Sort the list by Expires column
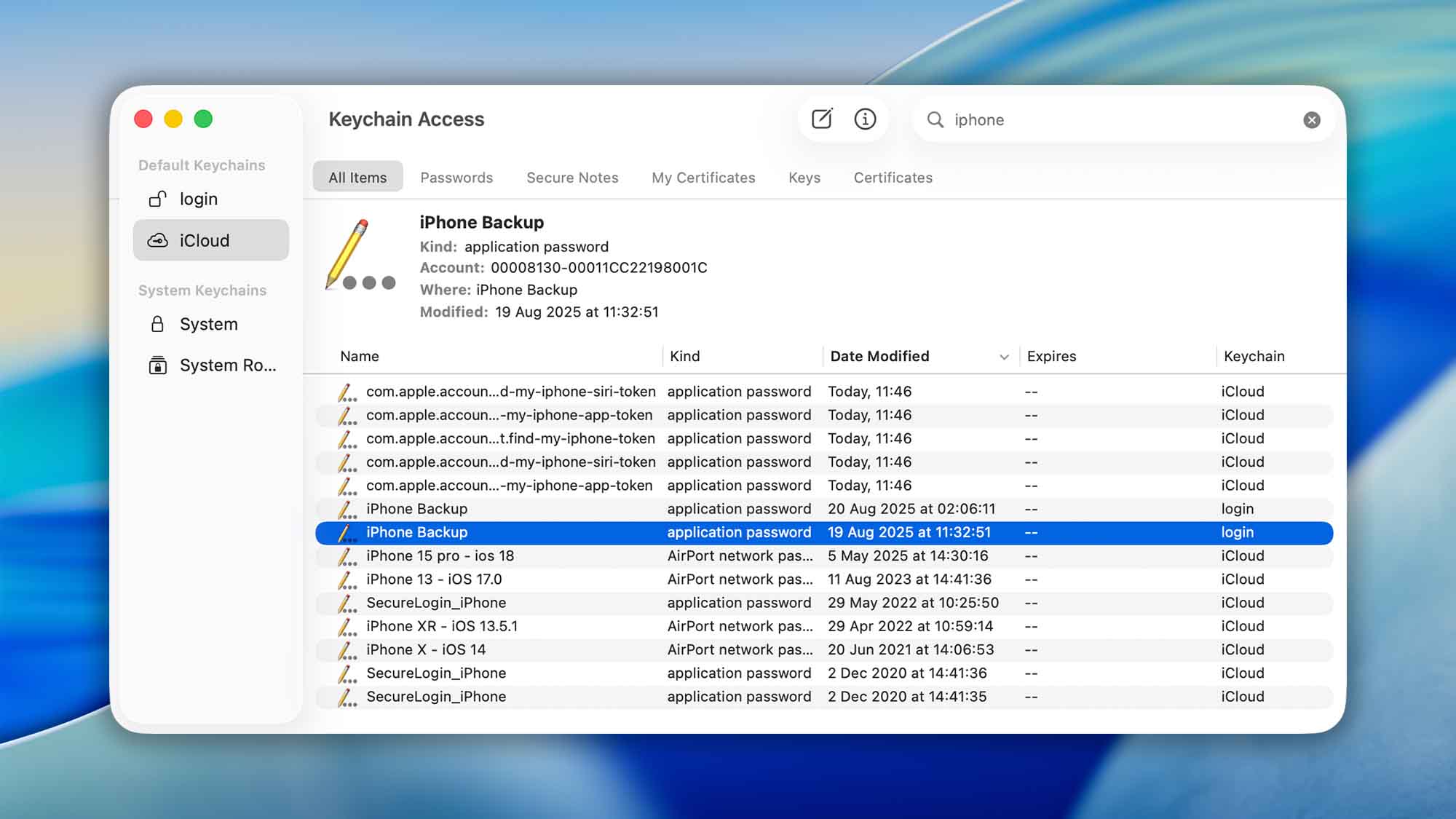1456x819 pixels. [x=1051, y=356]
